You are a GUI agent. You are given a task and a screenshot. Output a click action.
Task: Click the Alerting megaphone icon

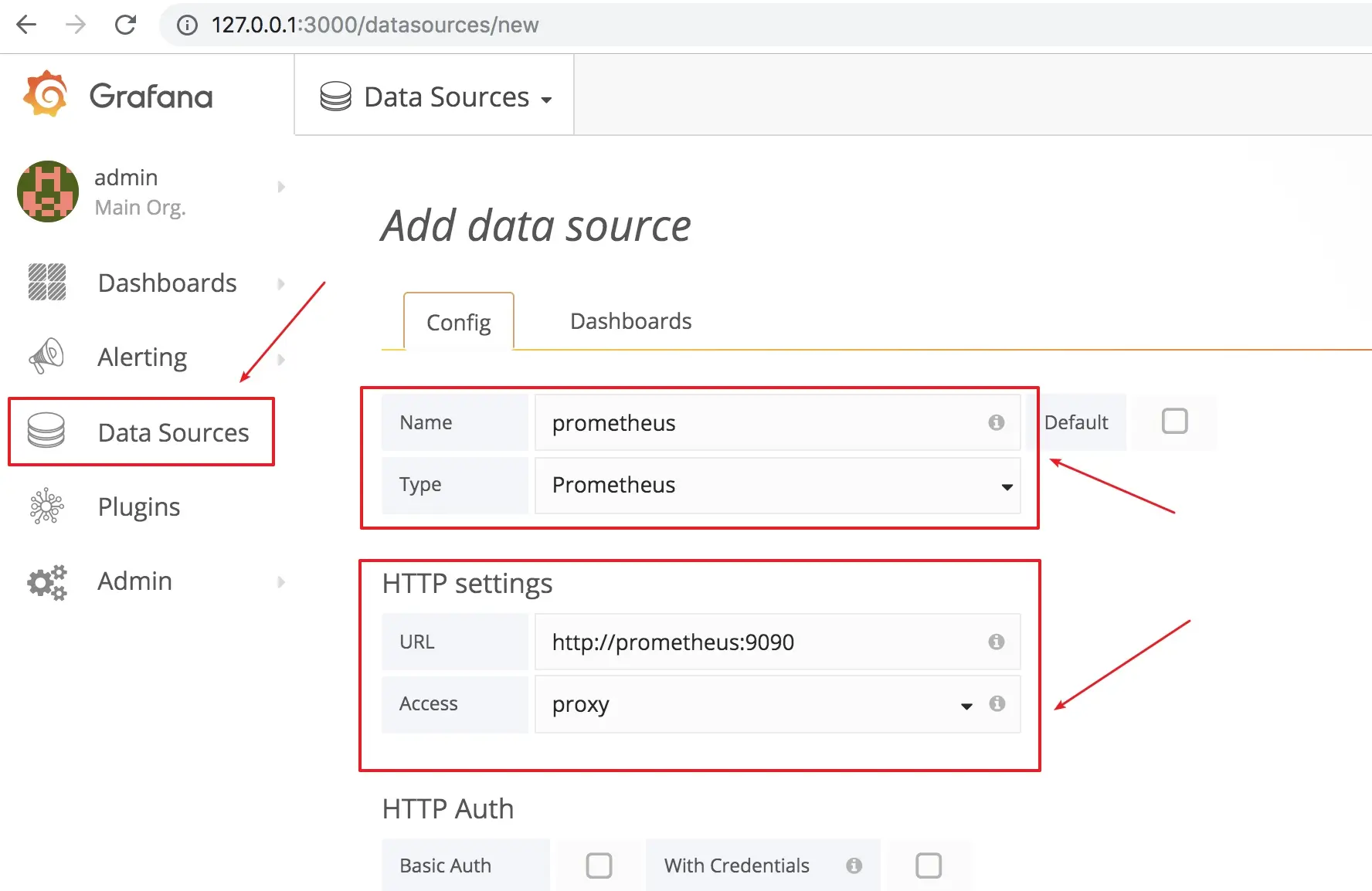46,357
